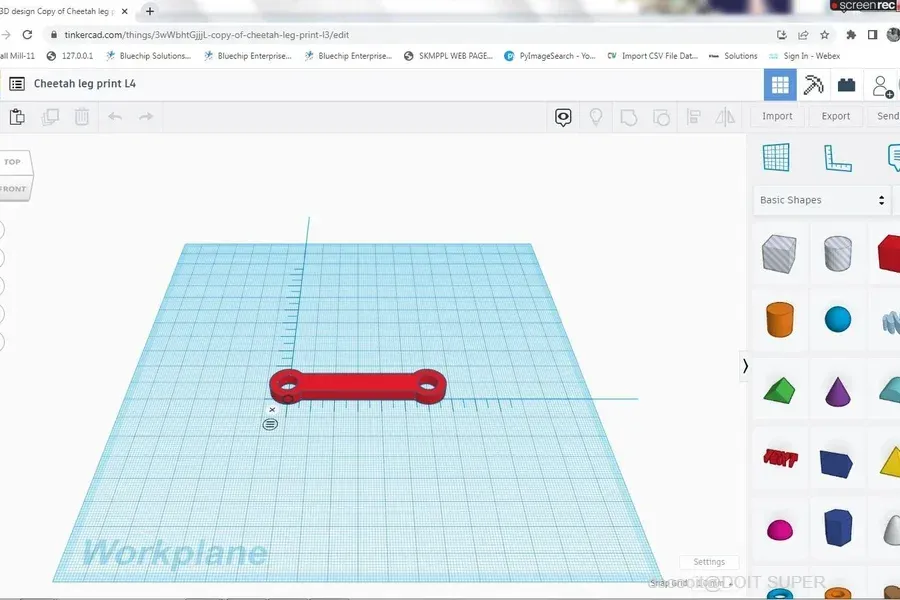Select the red leg link object
The height and width of the screenshot is (600, 900).
pyautogui.click(x=358, y=386)
